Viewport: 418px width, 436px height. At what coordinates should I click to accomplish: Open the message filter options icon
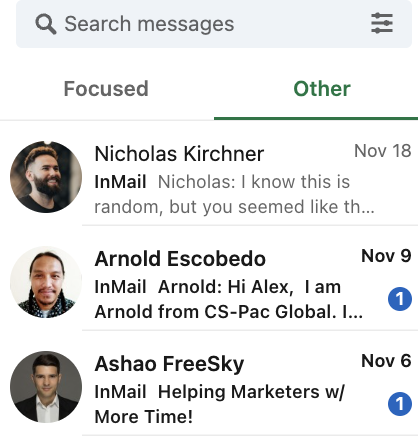[382, 23]
